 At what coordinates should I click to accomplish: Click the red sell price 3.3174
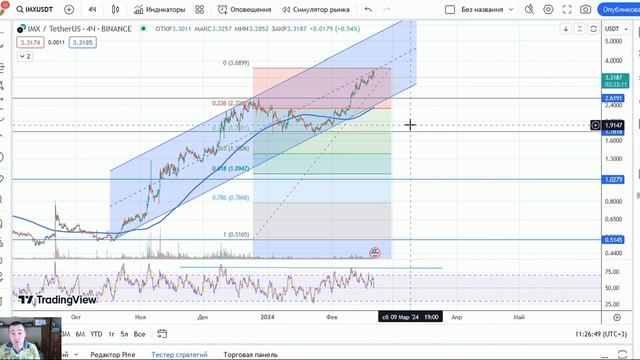(30, 42)
